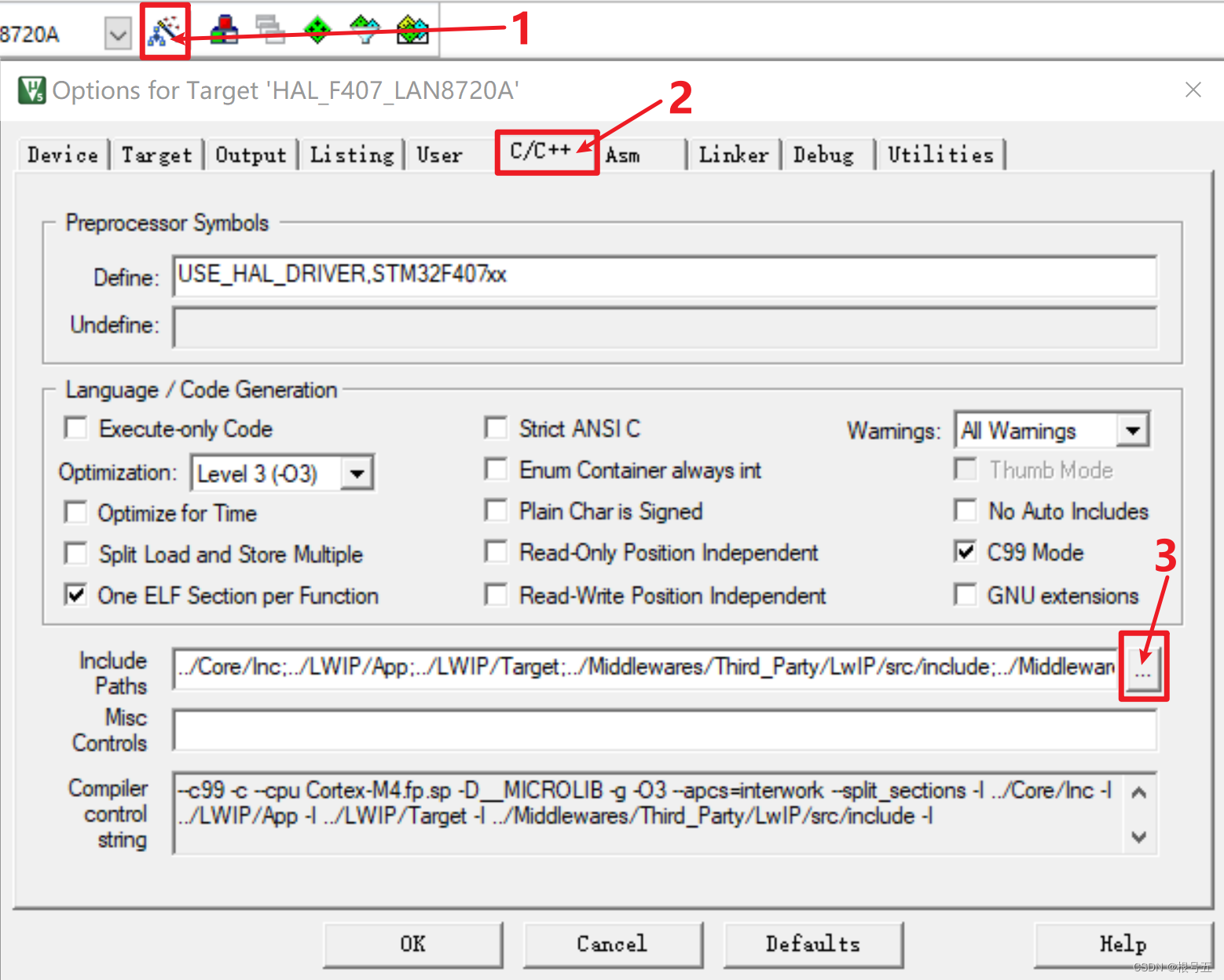The image size is (1224, 980).
Task: Enable Optimize for Time
Action: click(75, 513)
